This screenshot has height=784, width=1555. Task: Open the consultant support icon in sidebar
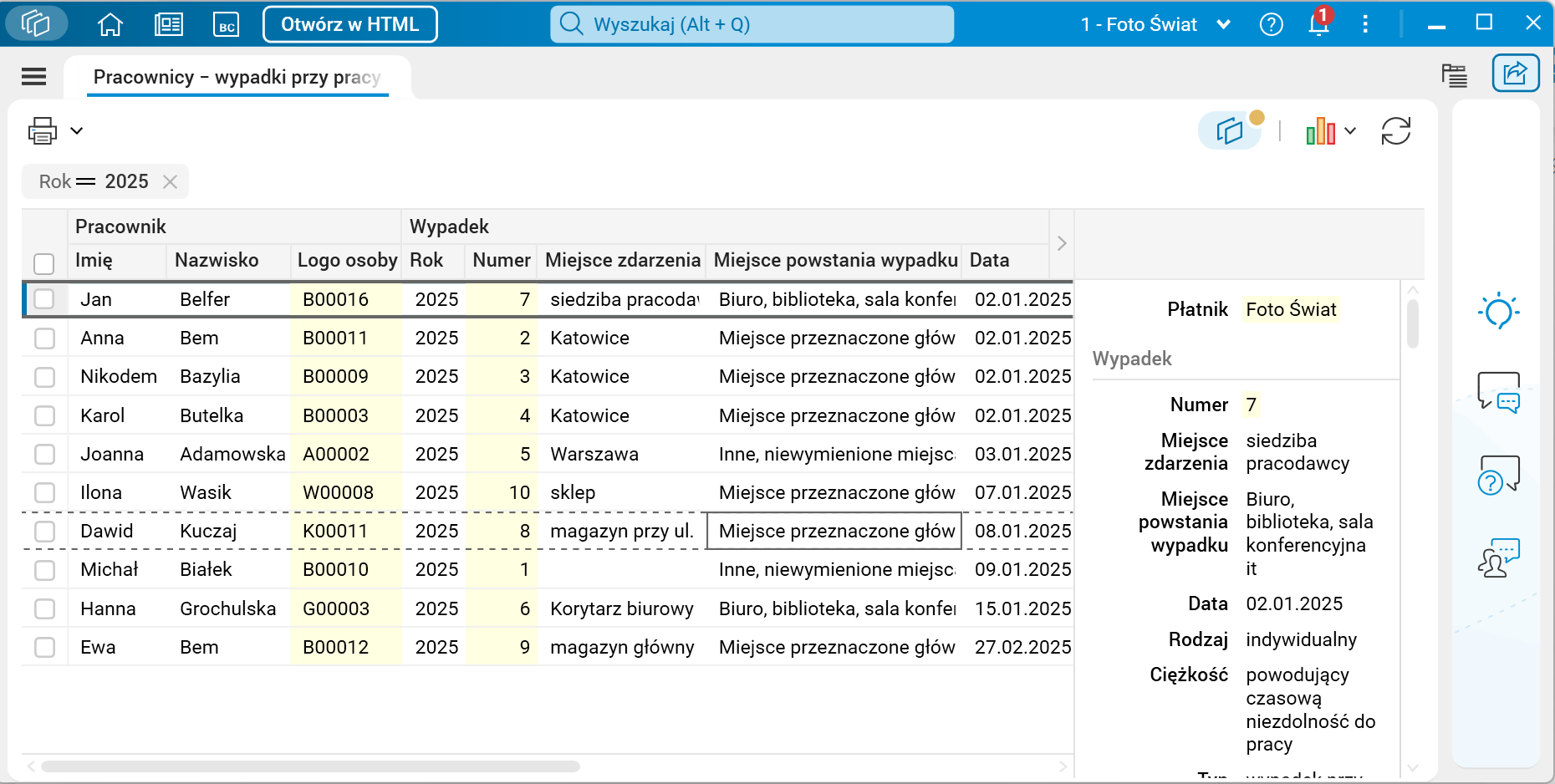click(x=1498, y=557)
